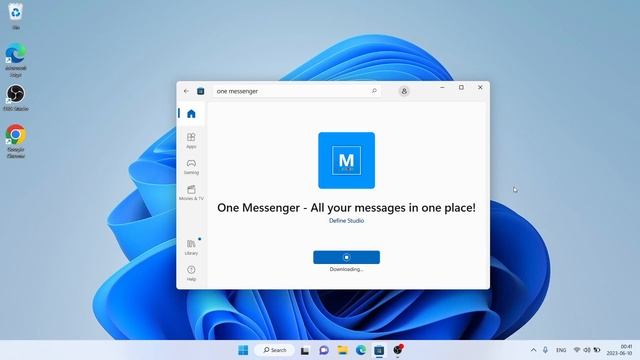Open the Apps section in Store sidebar

(x=191, y=140)
